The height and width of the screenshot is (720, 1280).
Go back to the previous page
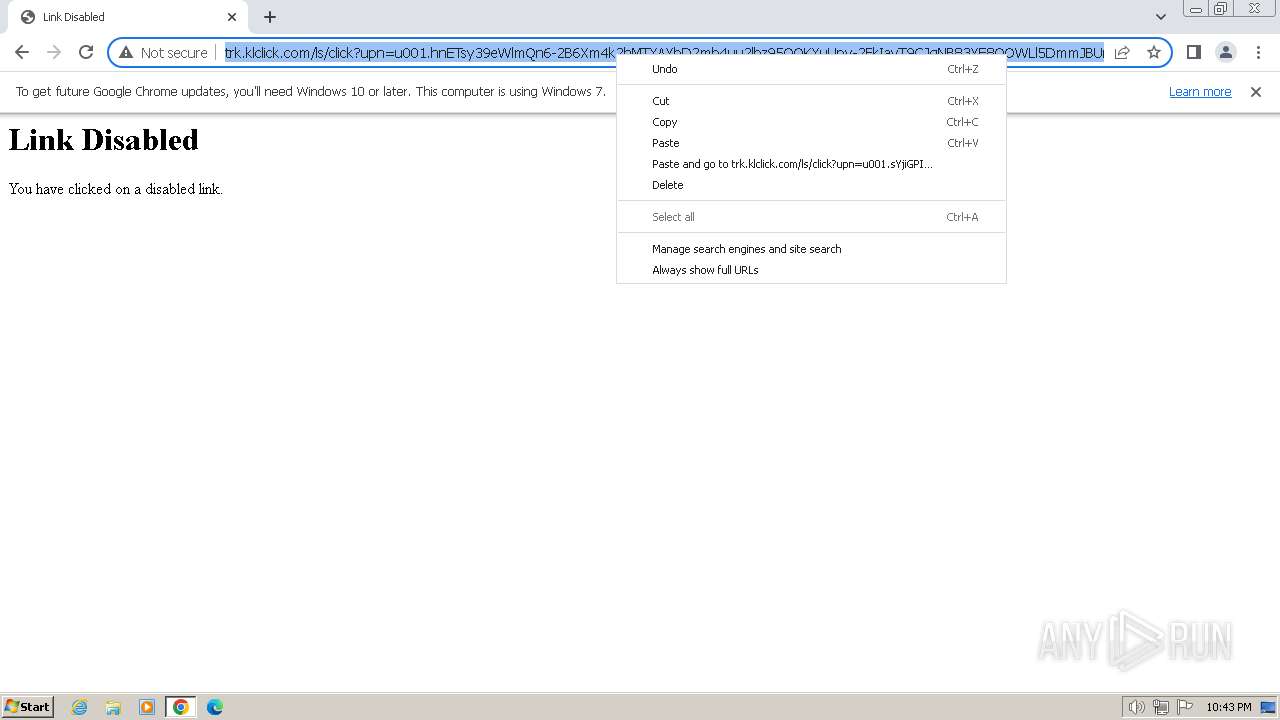(22, 52)
